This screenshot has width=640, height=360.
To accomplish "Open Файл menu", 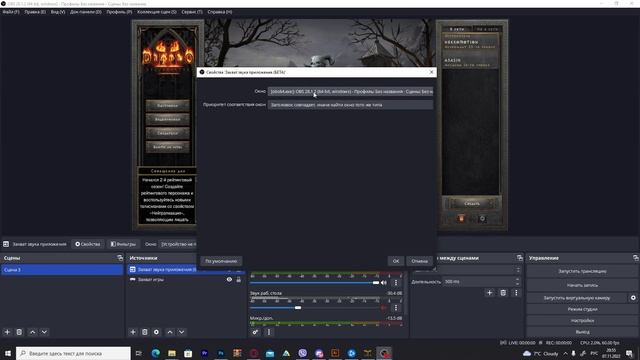I will pos(11,12).
